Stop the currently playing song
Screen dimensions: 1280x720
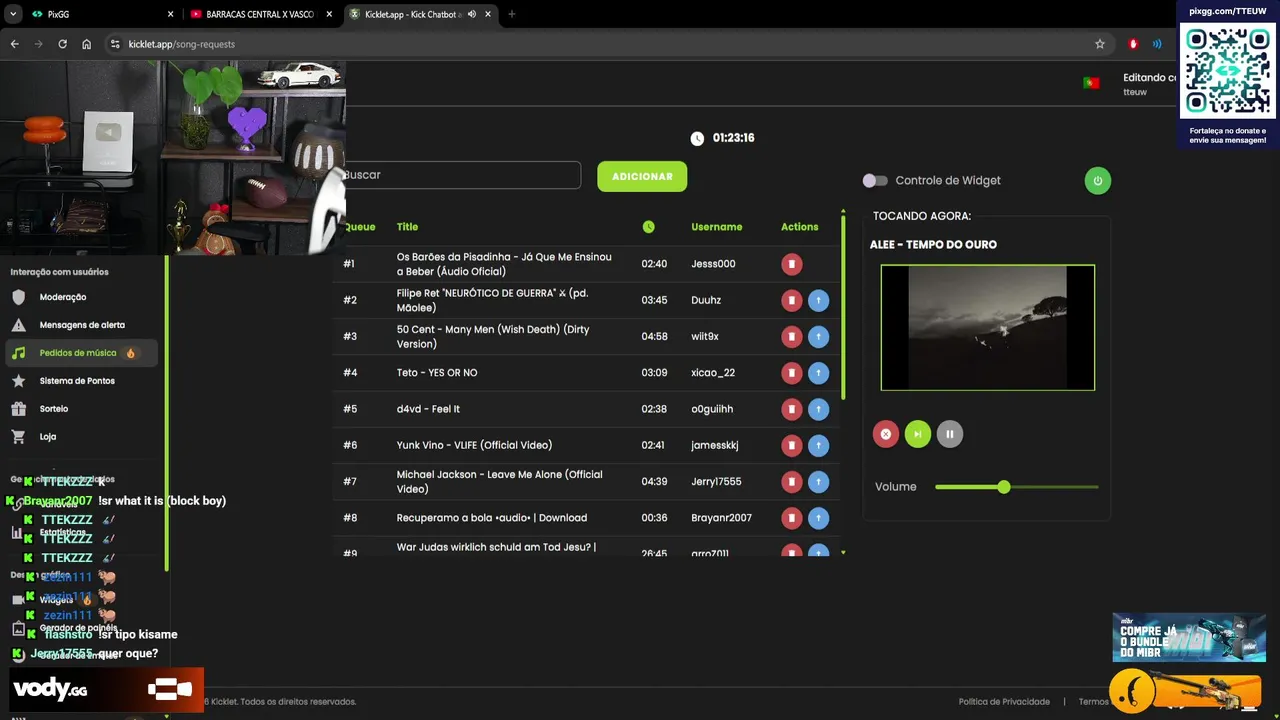[x=885, y=434]
